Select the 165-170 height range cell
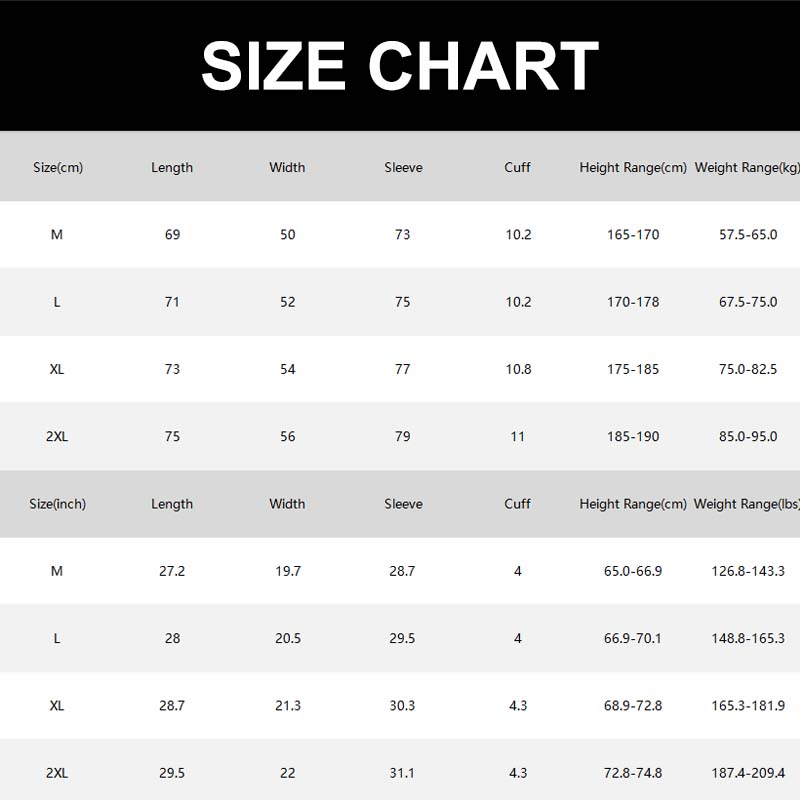This screenshot has width=800, height=800. pyautogui.click(x=633, y=235)
